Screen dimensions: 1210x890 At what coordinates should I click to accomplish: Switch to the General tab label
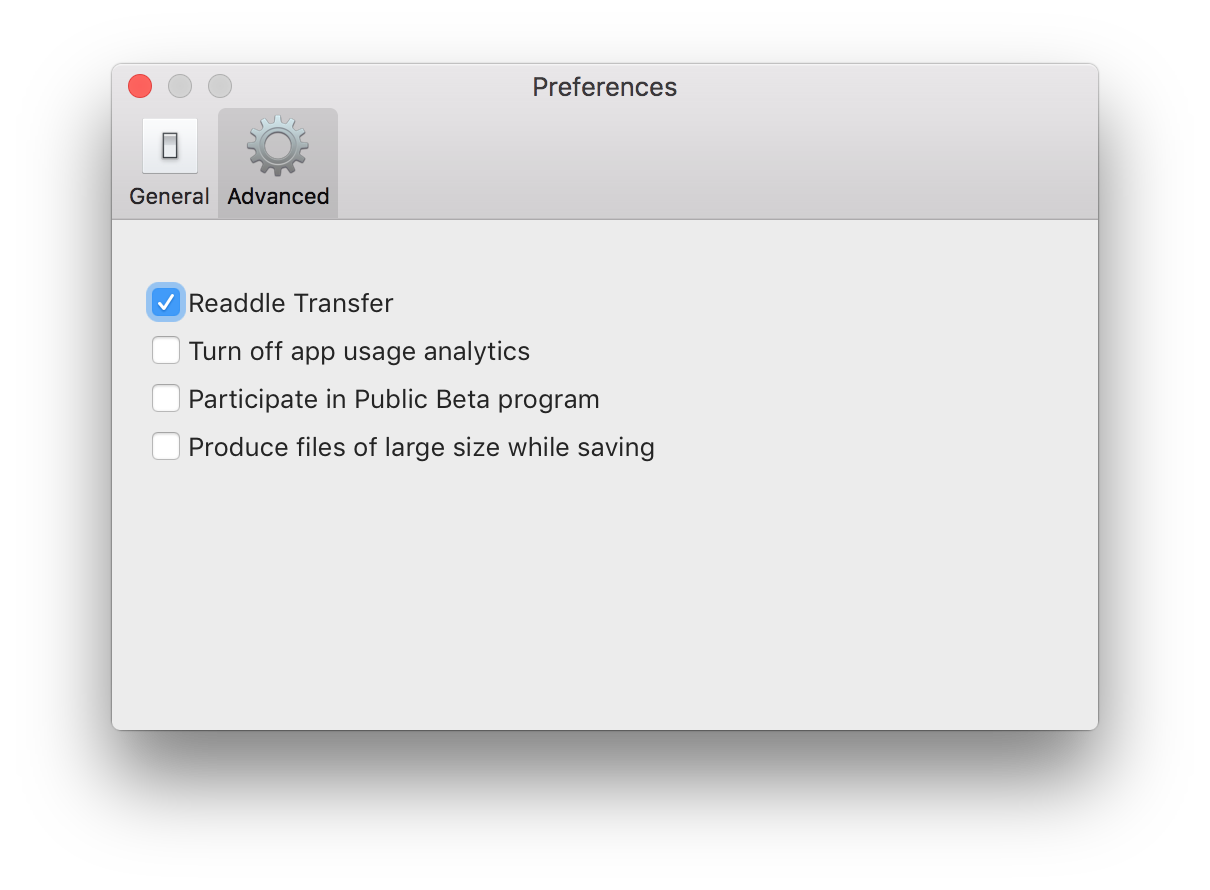tap(169, 197)
